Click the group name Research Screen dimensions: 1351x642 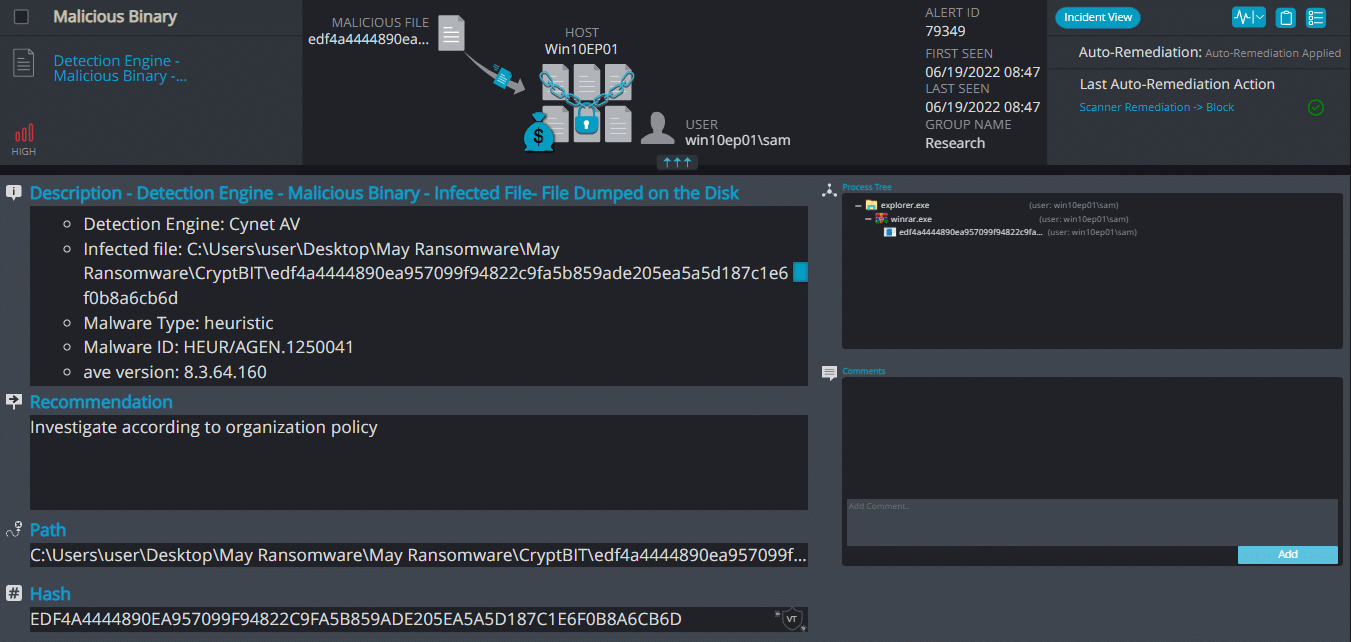pos(955,143)
